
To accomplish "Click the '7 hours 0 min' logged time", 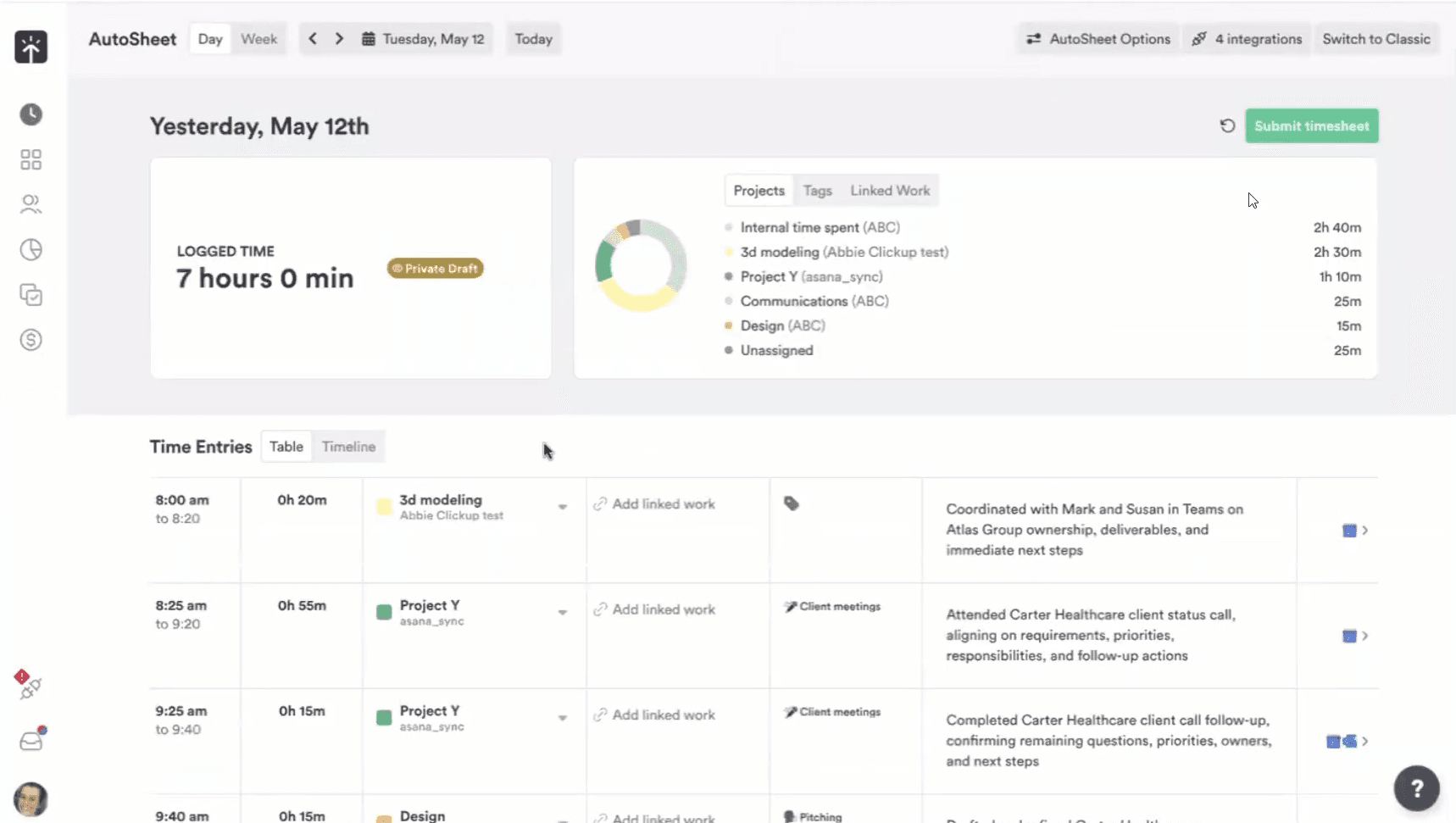I will (x=264, y=278).
